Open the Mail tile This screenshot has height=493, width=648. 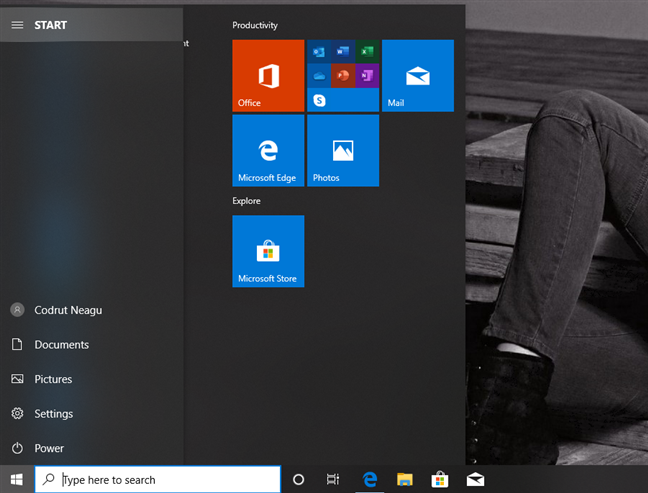tap(418, 76)
